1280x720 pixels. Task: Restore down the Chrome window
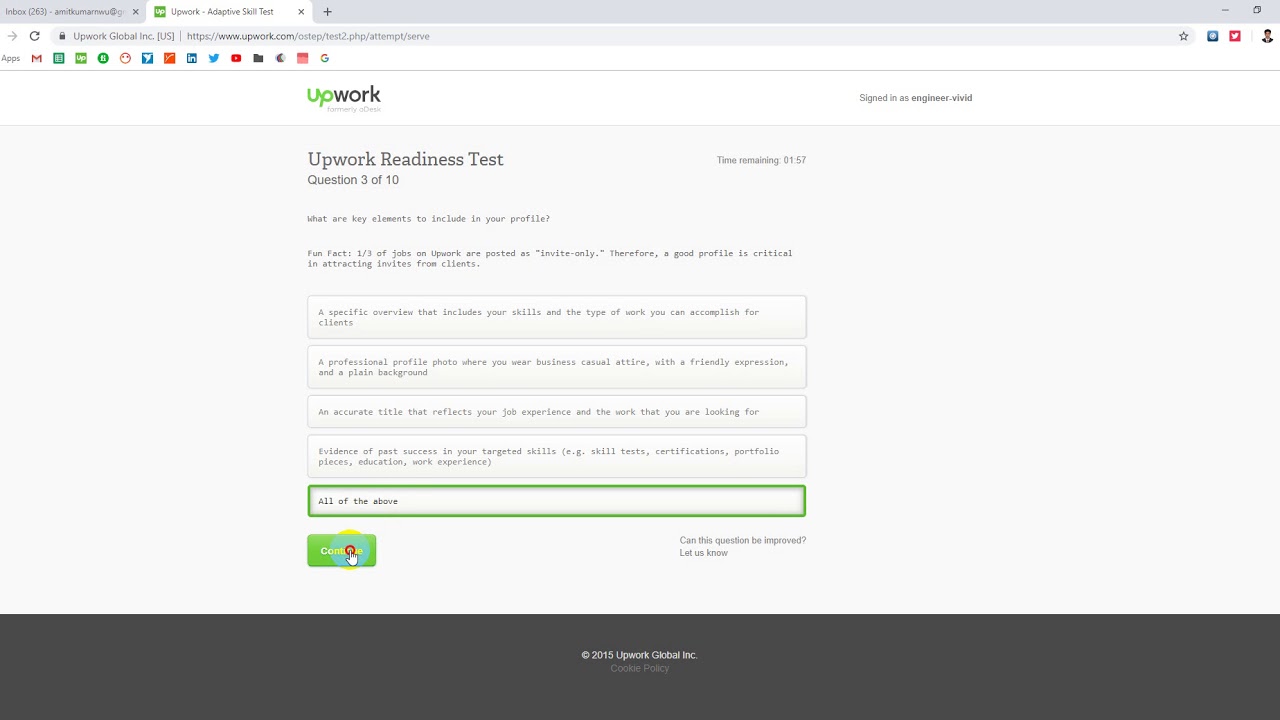[1257, 10]
